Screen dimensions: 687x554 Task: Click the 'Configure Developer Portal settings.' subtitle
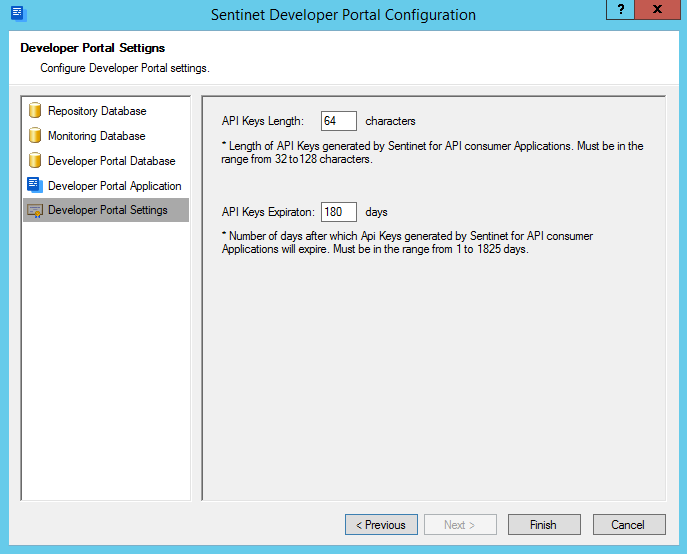[125, 68]
